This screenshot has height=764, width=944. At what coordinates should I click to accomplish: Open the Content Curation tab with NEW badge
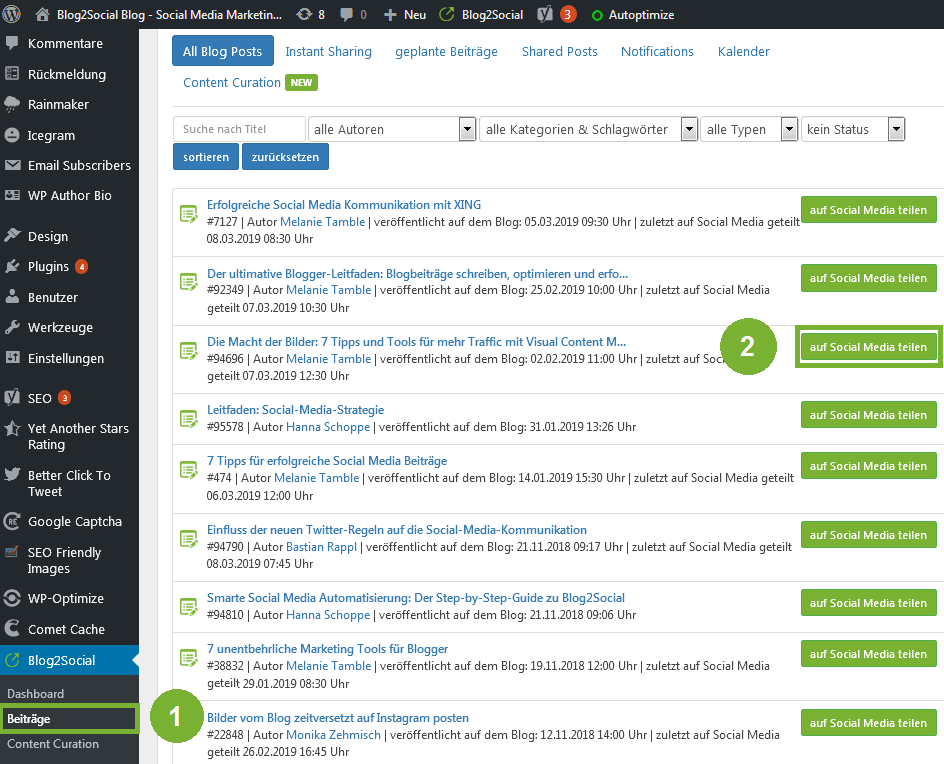pos(250,82)
